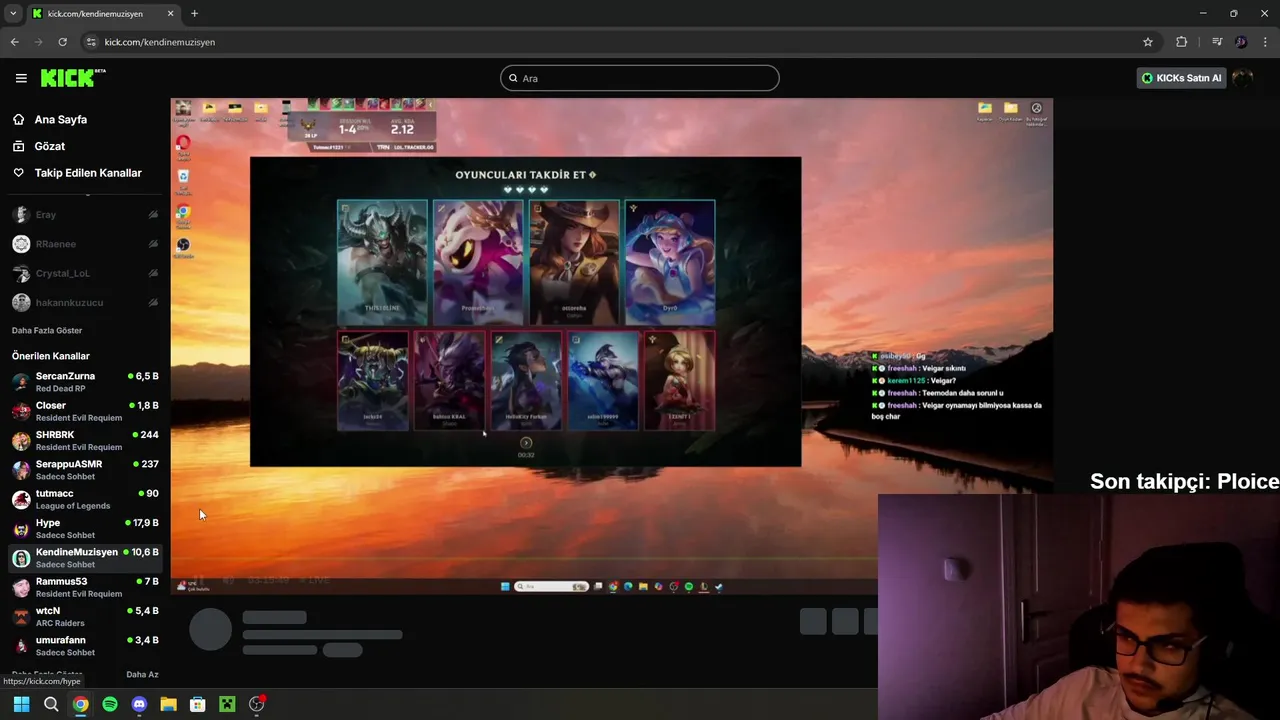The width and height of the screenshot is (1280, 720).
Task: Open the circular red-badged taskbar app
Action: tap(257, 704)
